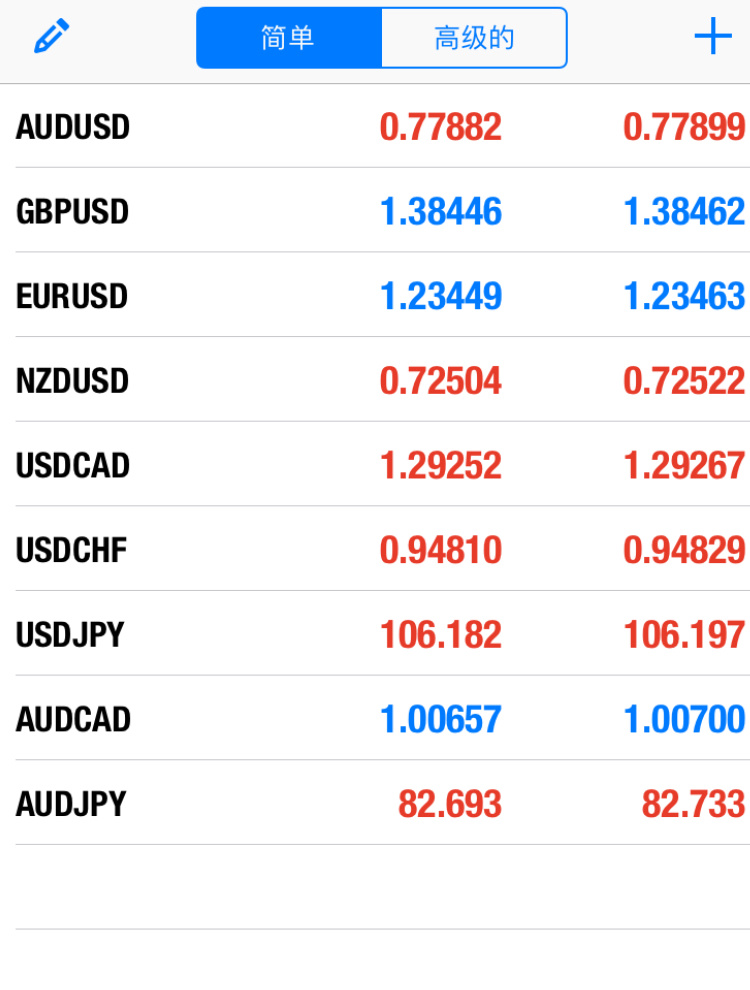Switch to the 高级的 advanced view tab

click(x=474, y=38)
